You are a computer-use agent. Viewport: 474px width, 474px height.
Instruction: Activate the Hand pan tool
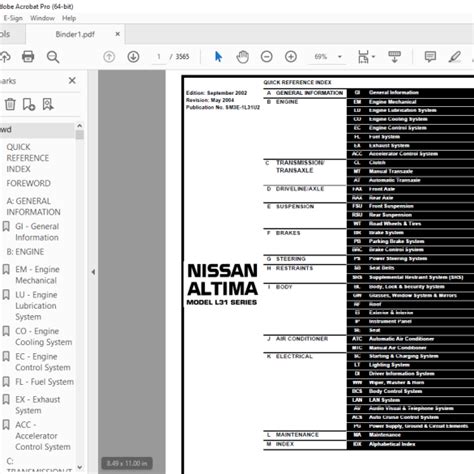(242, 57)
